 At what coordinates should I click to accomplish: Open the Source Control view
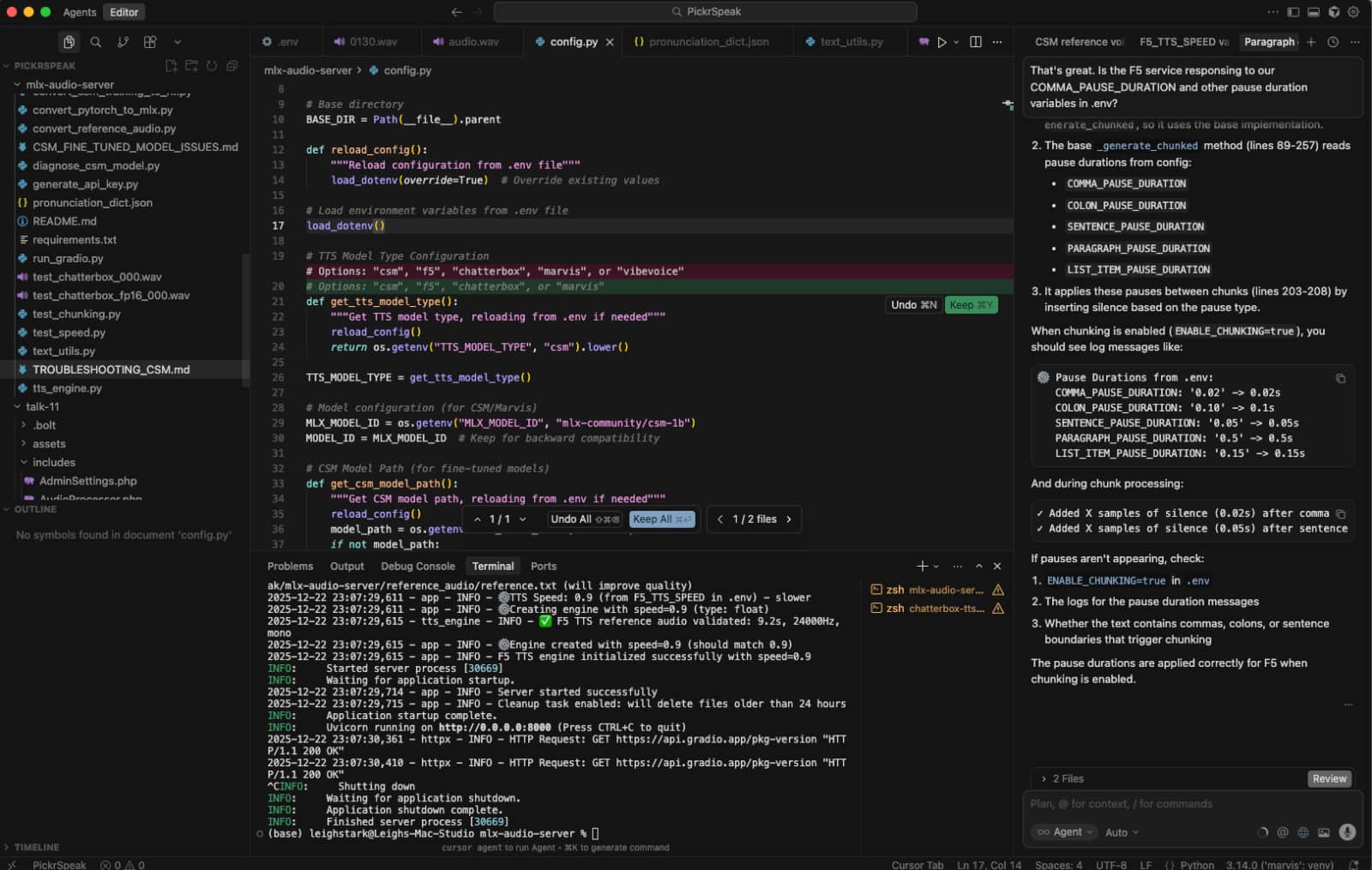pyautogui.click(x=123, y=42)
